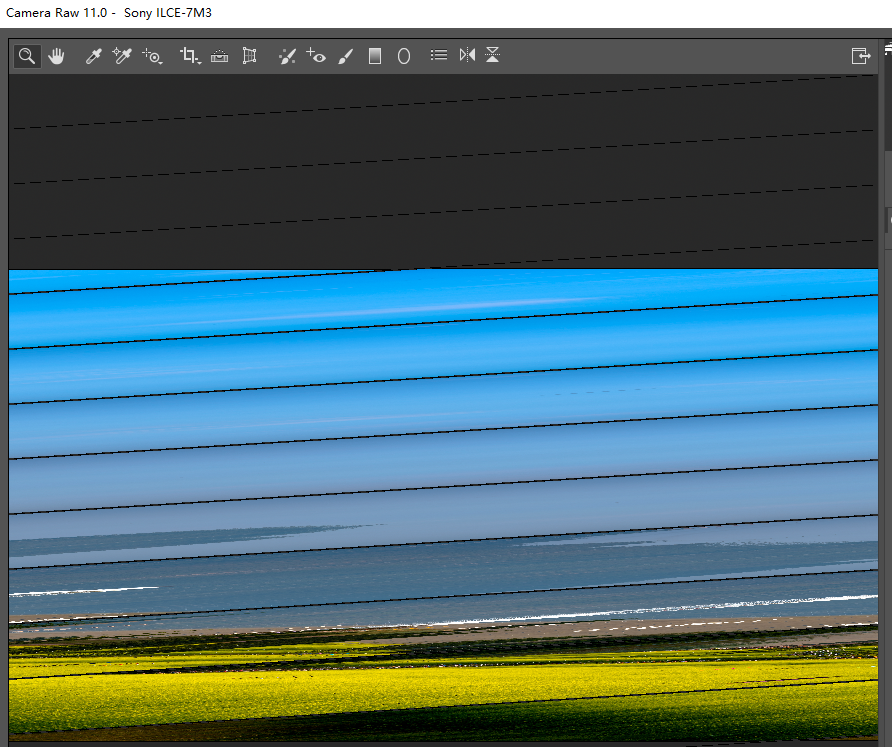This screenshot has height=747, width=892.
Task: Pick the Spot Removal tool
Action: (x=287, y=56)
